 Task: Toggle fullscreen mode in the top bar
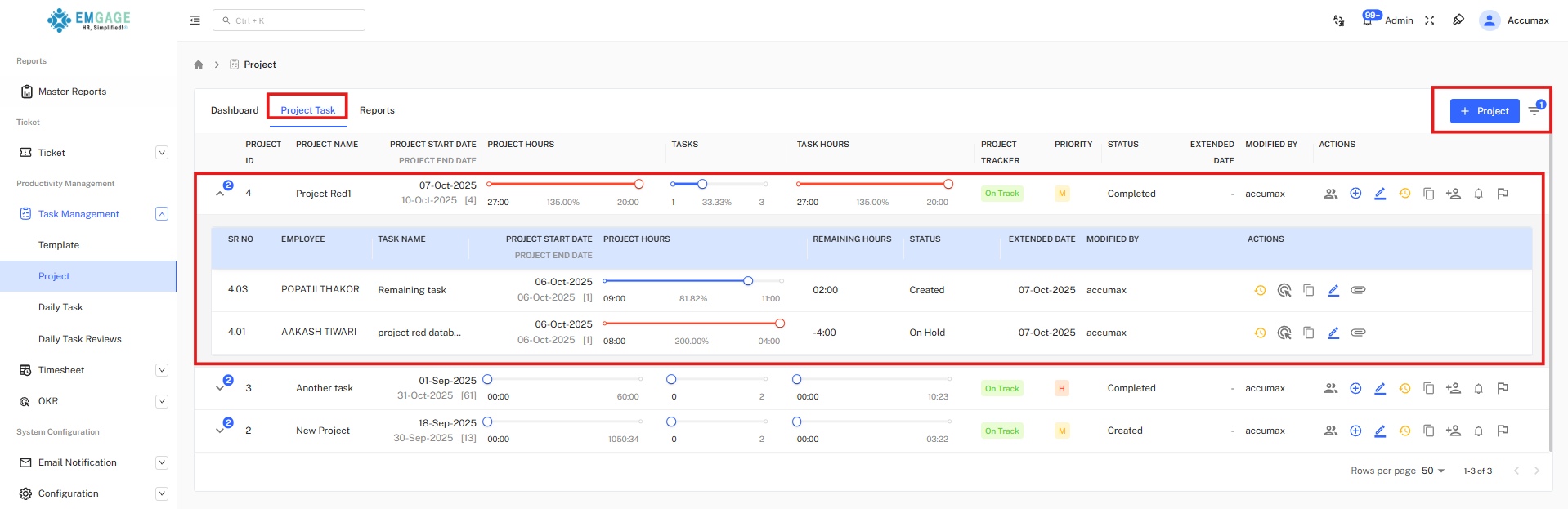[x=1429, y=20]
